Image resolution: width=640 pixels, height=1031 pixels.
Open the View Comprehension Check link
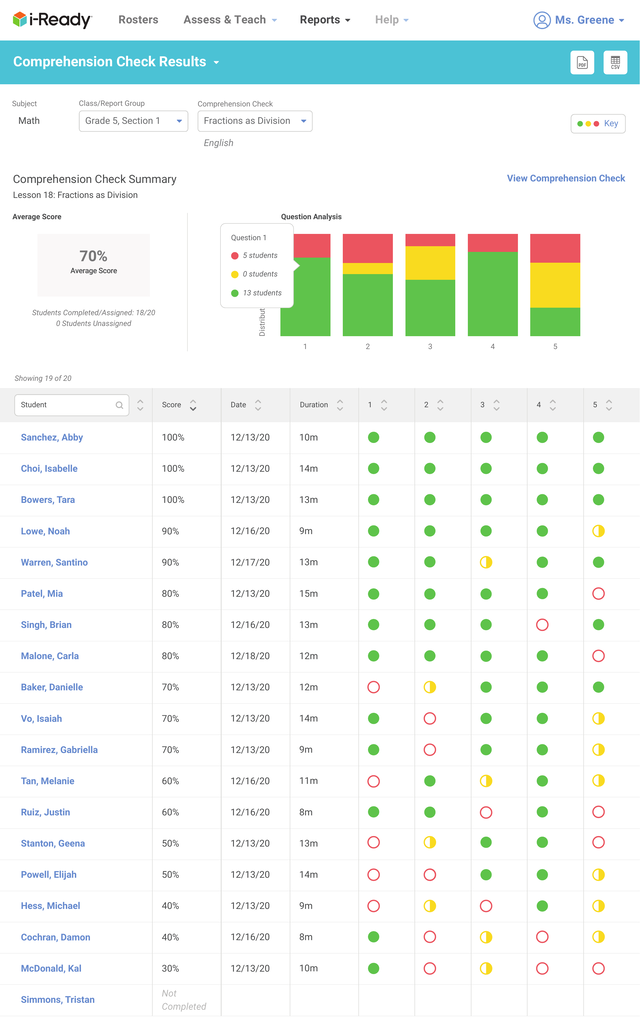[566, 178]
